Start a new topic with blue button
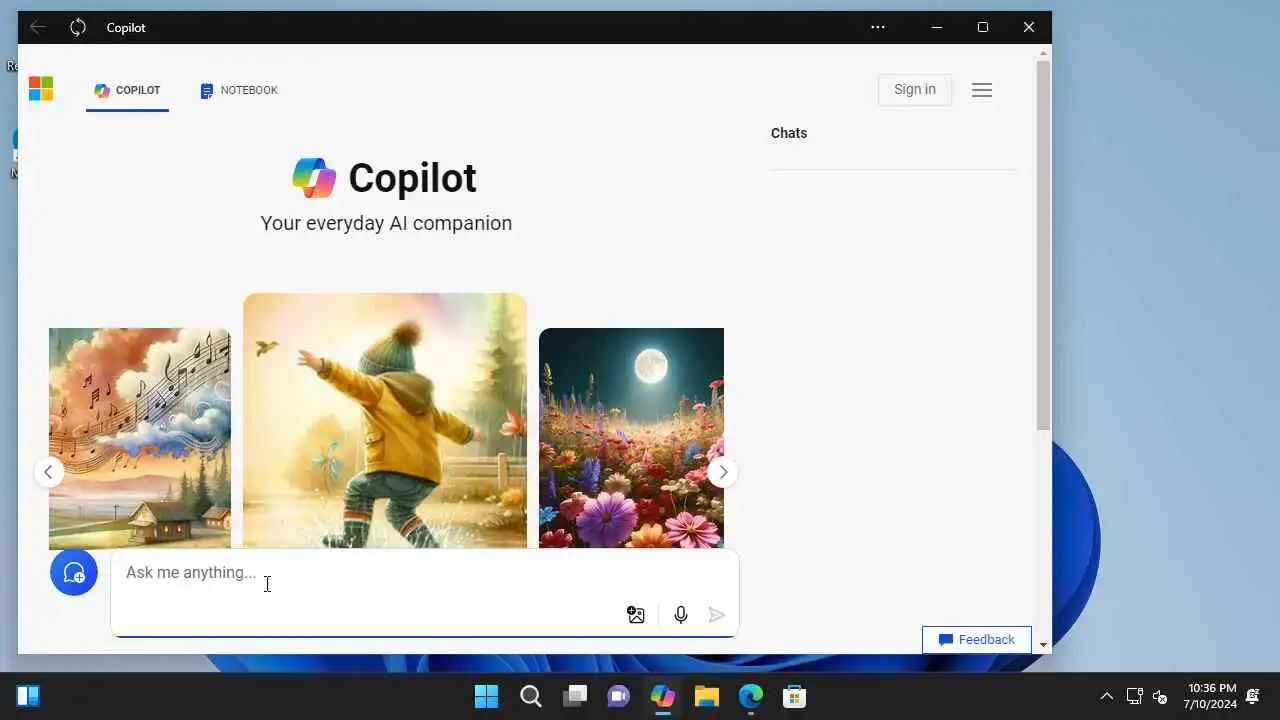This screenshot has height=720, width=1280. pos(74,572)
